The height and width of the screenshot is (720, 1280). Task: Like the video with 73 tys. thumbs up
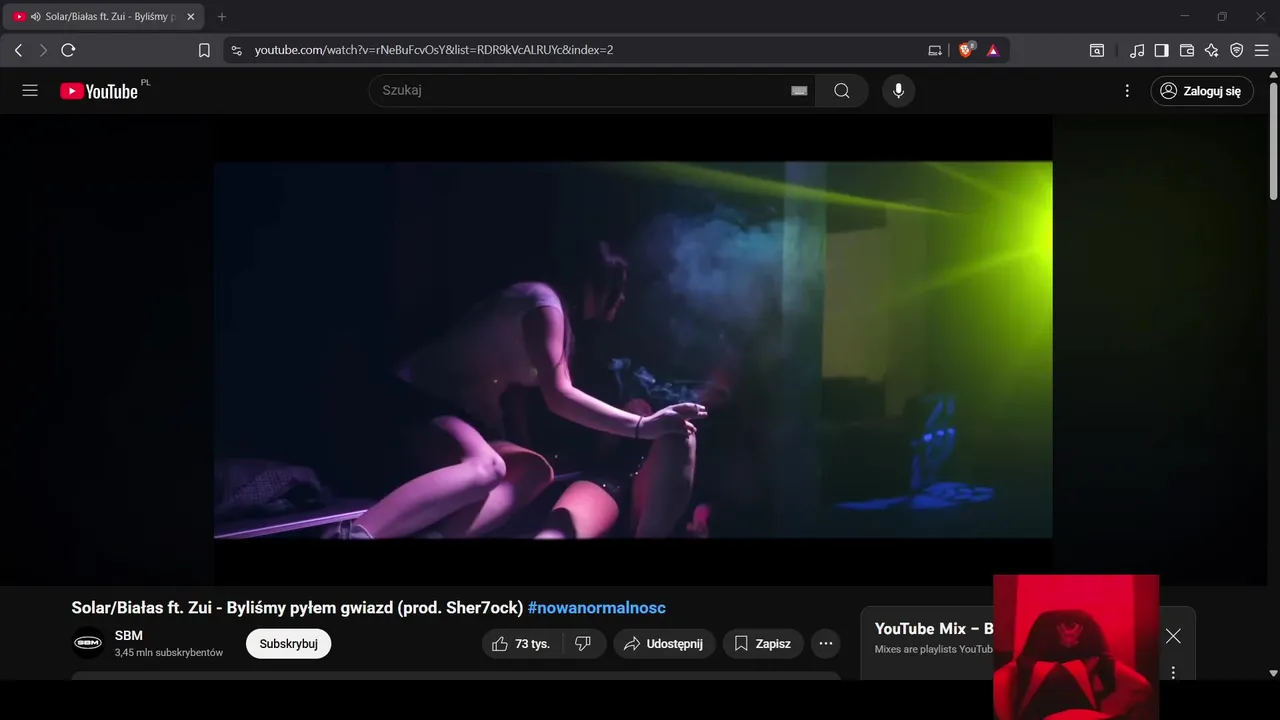click(x=522, y=644)
